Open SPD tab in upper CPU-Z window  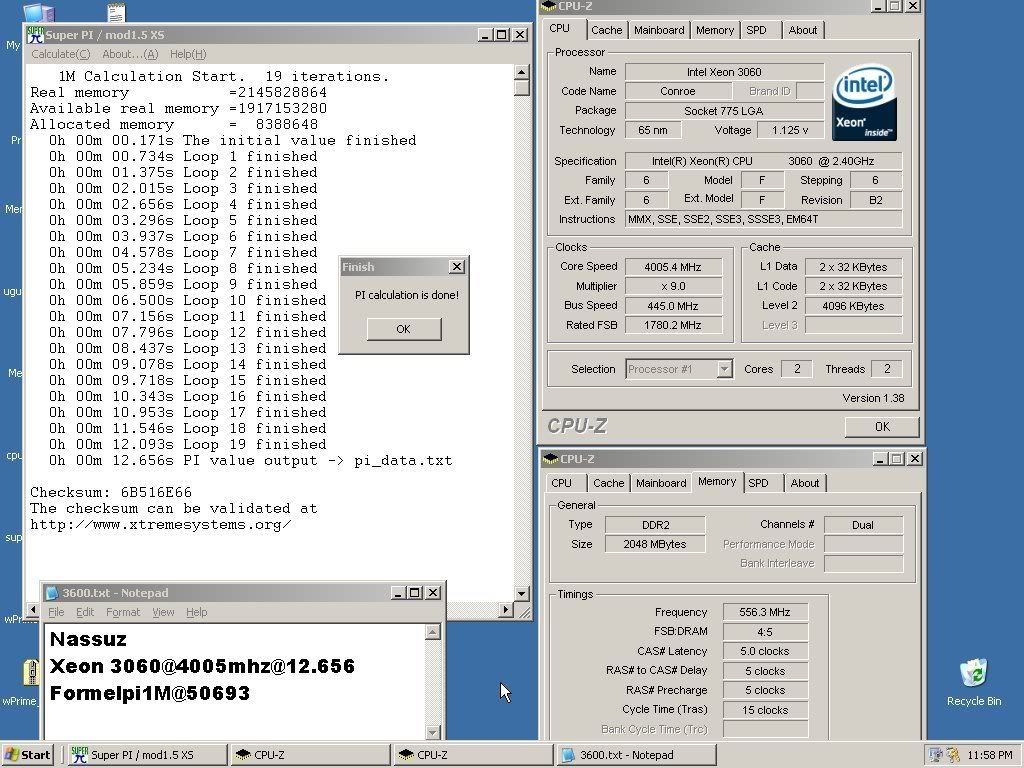coord(756,30)
